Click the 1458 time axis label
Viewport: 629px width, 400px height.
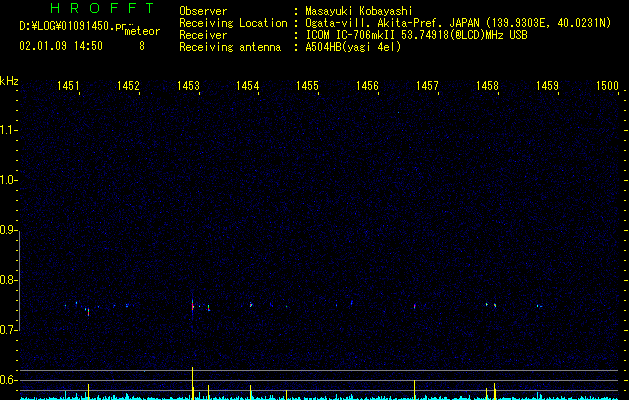tap(487, 86)
